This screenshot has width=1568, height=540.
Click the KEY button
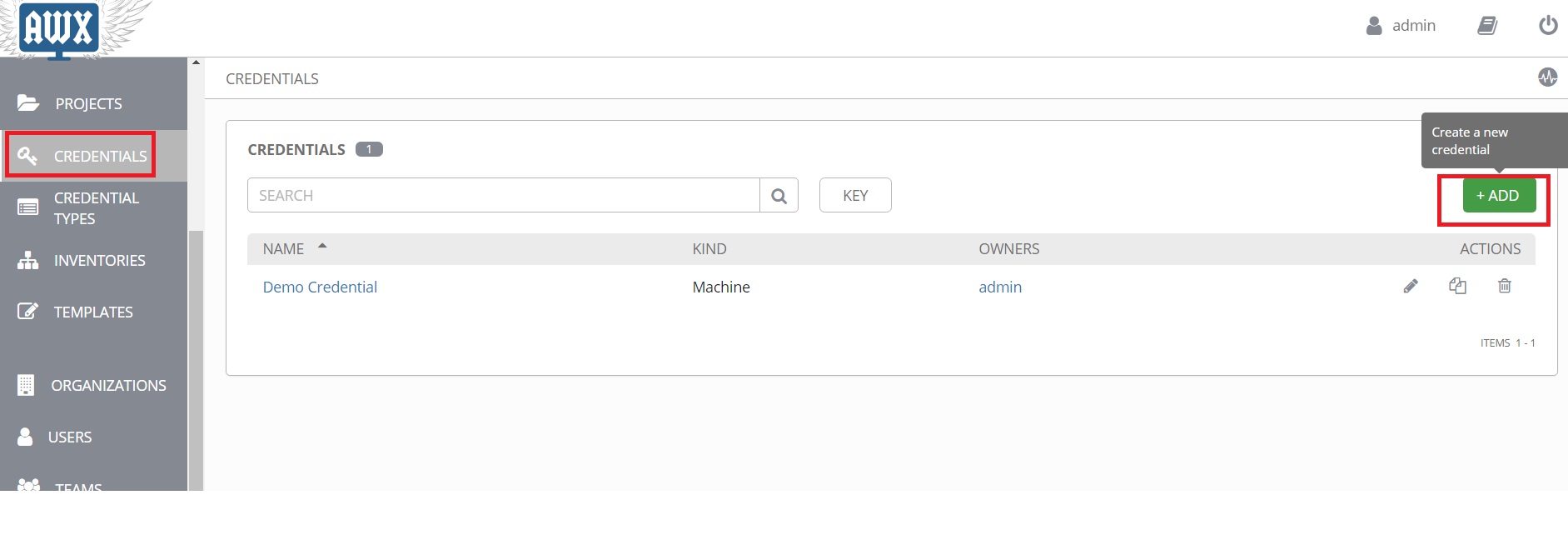pyautogui.click(x=854, y=196)
